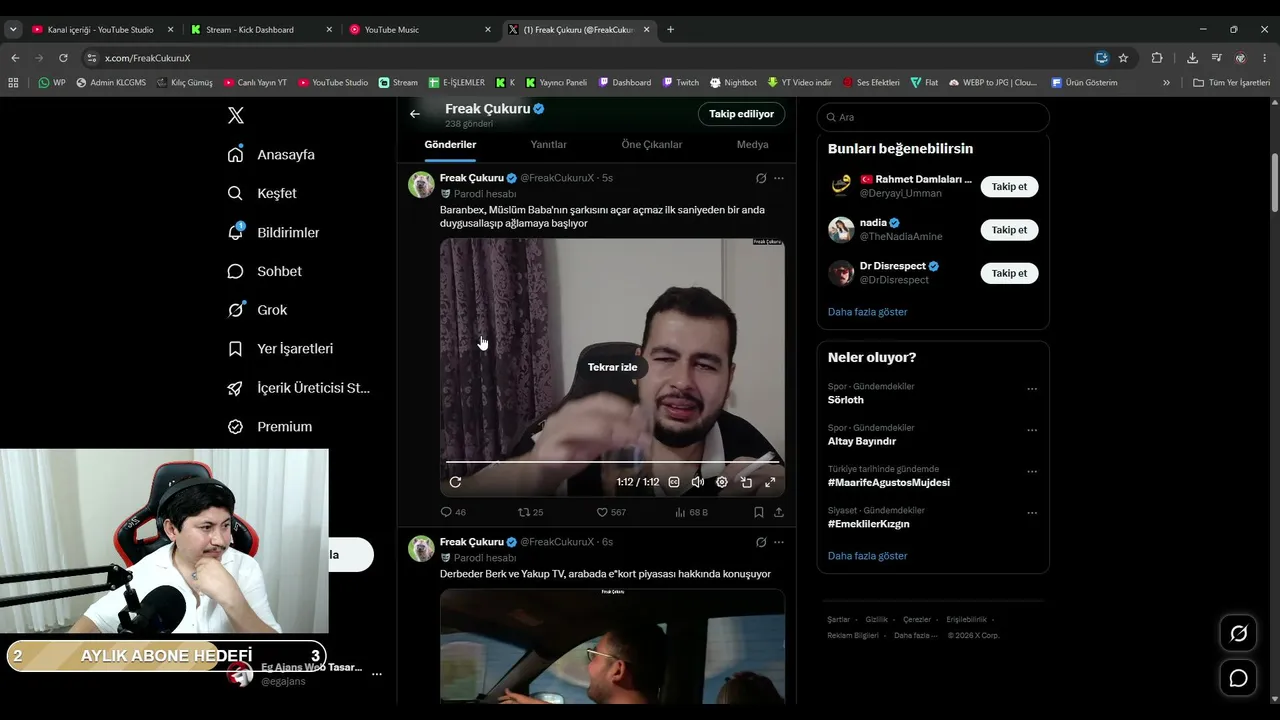
Task: Open more options for the Altay Bayındır trend
Action: (x=1032, y=430)
